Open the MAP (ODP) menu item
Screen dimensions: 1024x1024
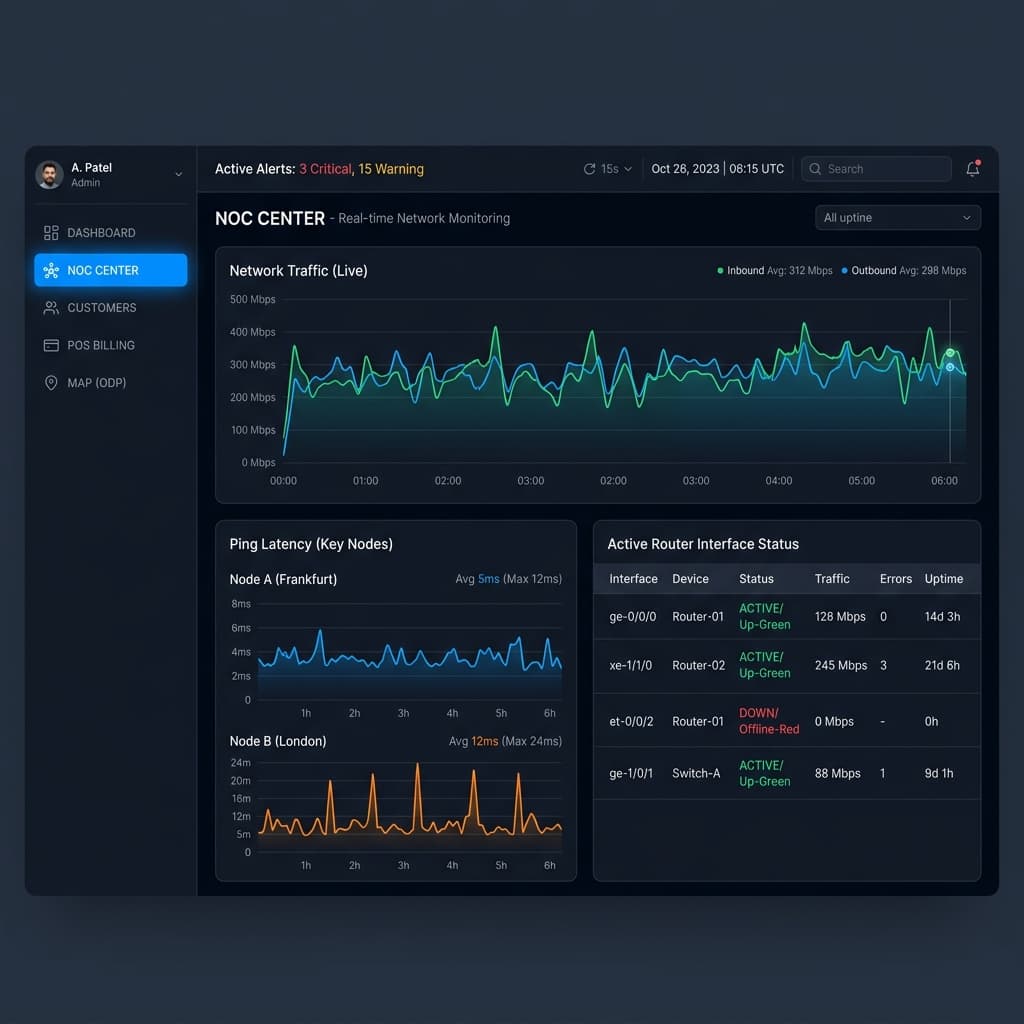point(111,383)
